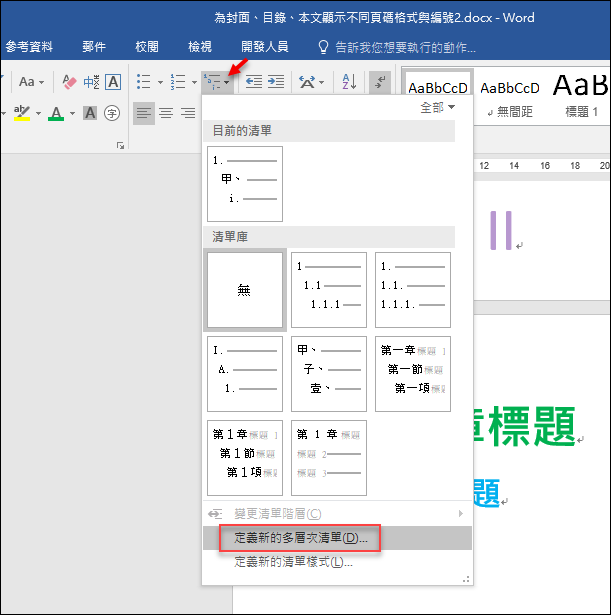Viewport: 611px width, 615px height.
Task: Toggle show paragraph marks icon
Action: coord(380,82)
